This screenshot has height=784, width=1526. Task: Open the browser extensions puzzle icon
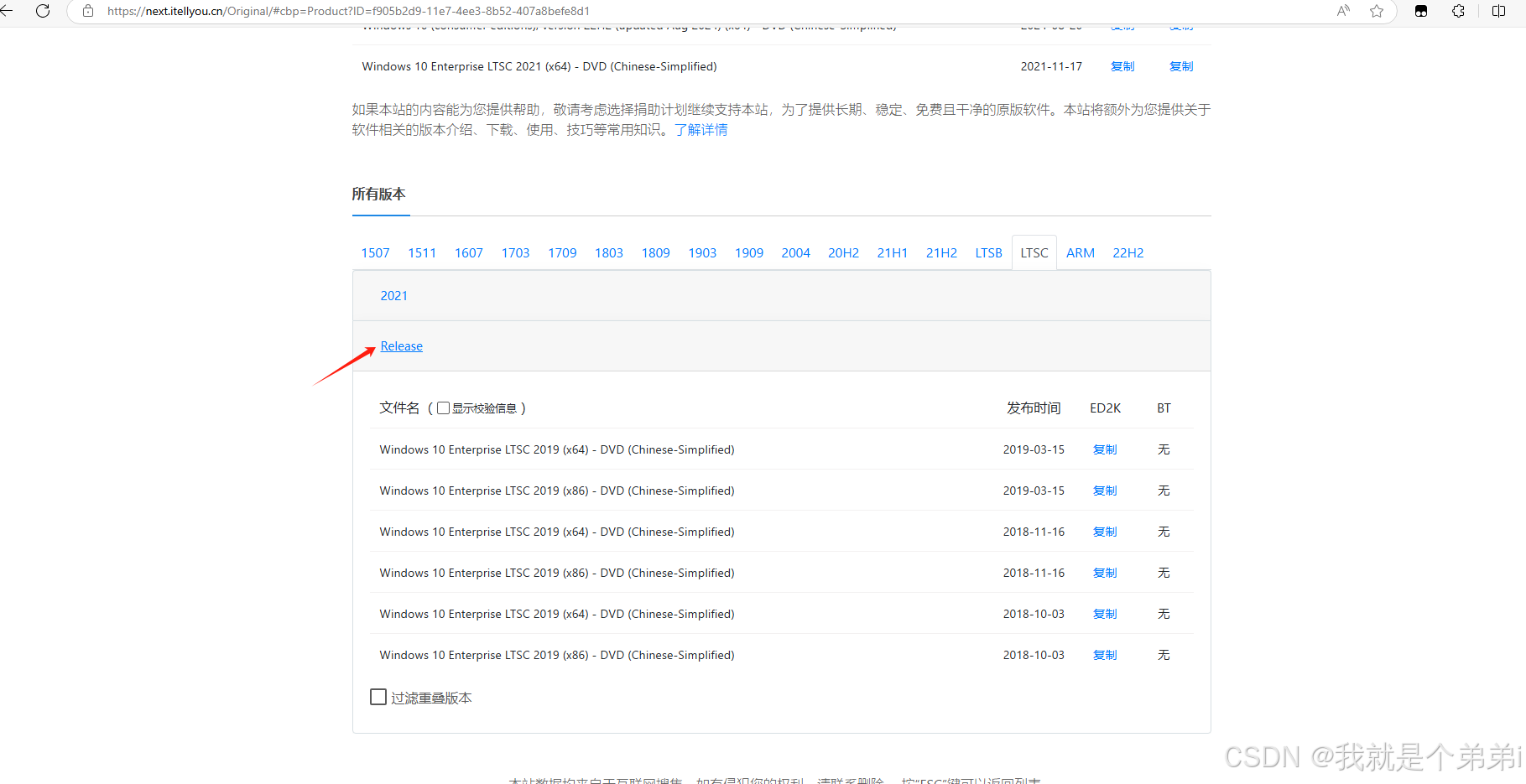pos(1459,11)
